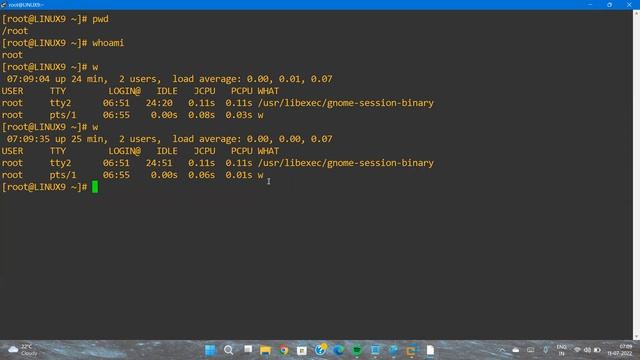Open volume speaker tray icon
Viewport: 640px width, 360px height.
coord(587,350)
